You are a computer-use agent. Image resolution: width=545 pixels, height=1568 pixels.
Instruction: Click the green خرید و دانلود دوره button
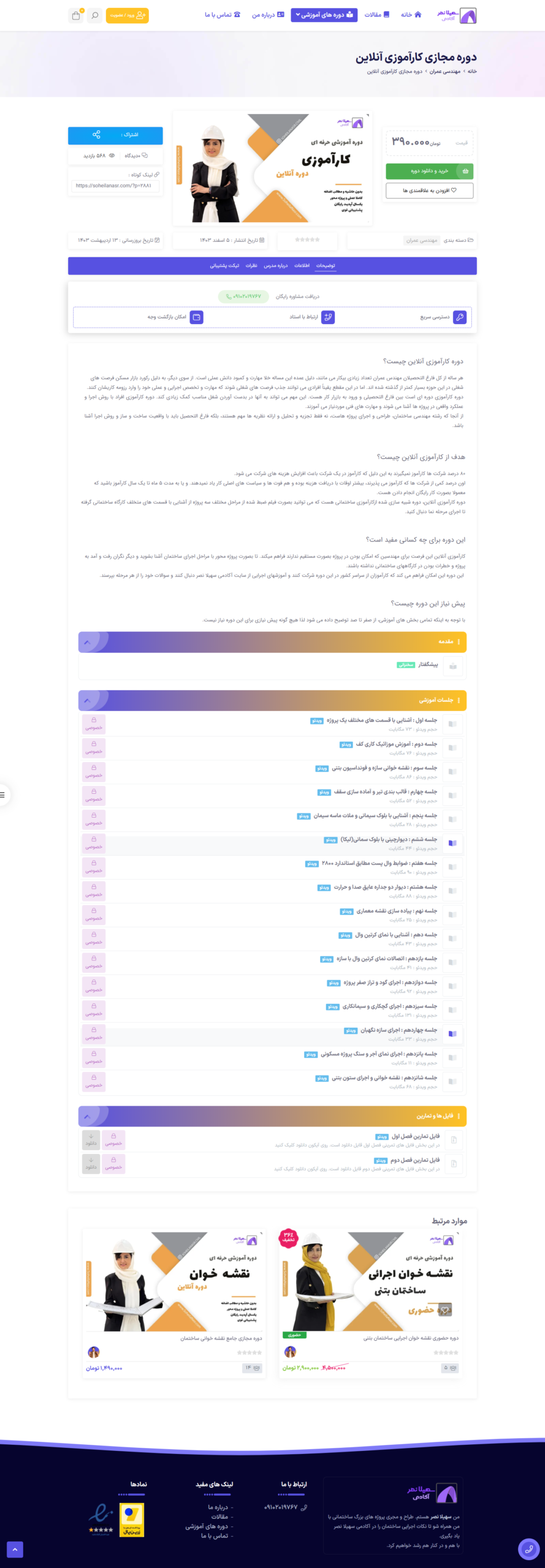pos(429,171)
